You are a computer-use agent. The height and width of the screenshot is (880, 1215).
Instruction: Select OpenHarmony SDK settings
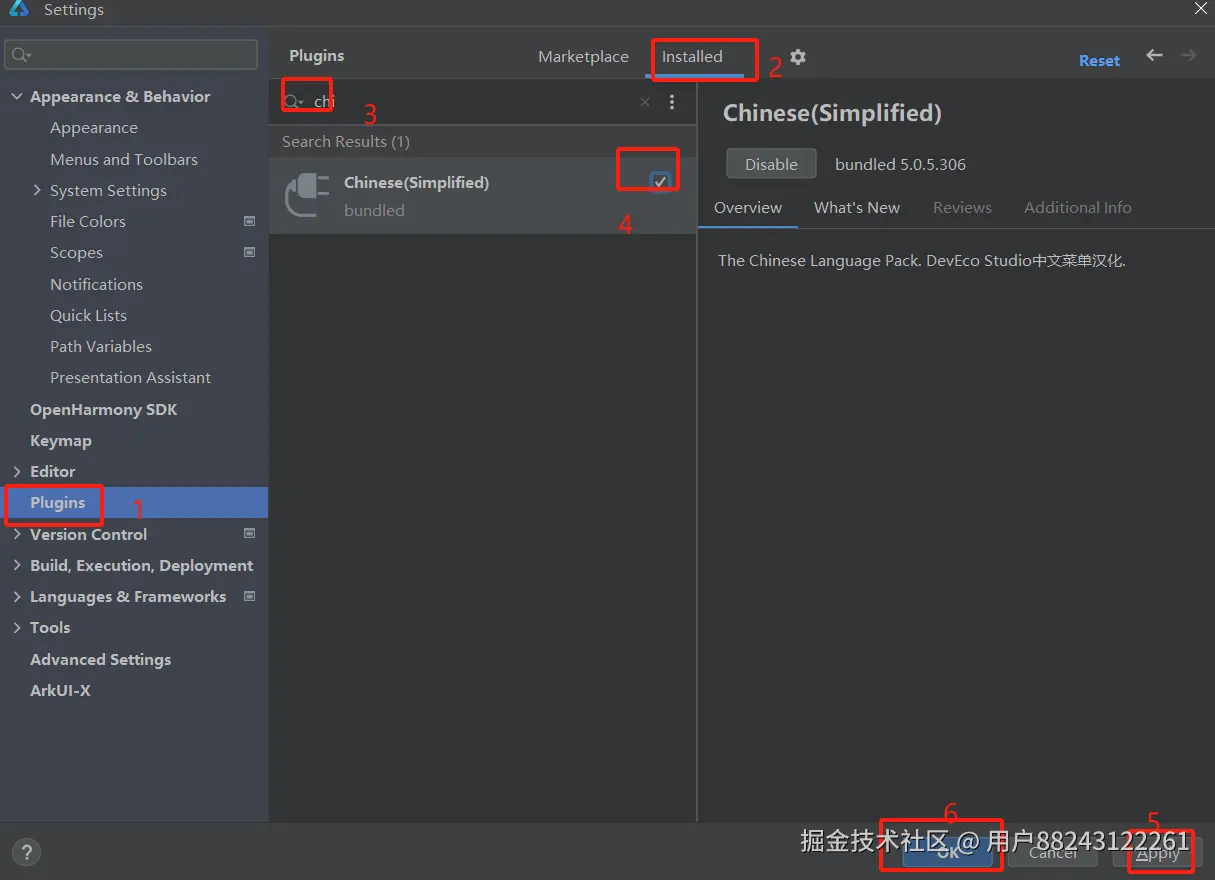(103, 409)
